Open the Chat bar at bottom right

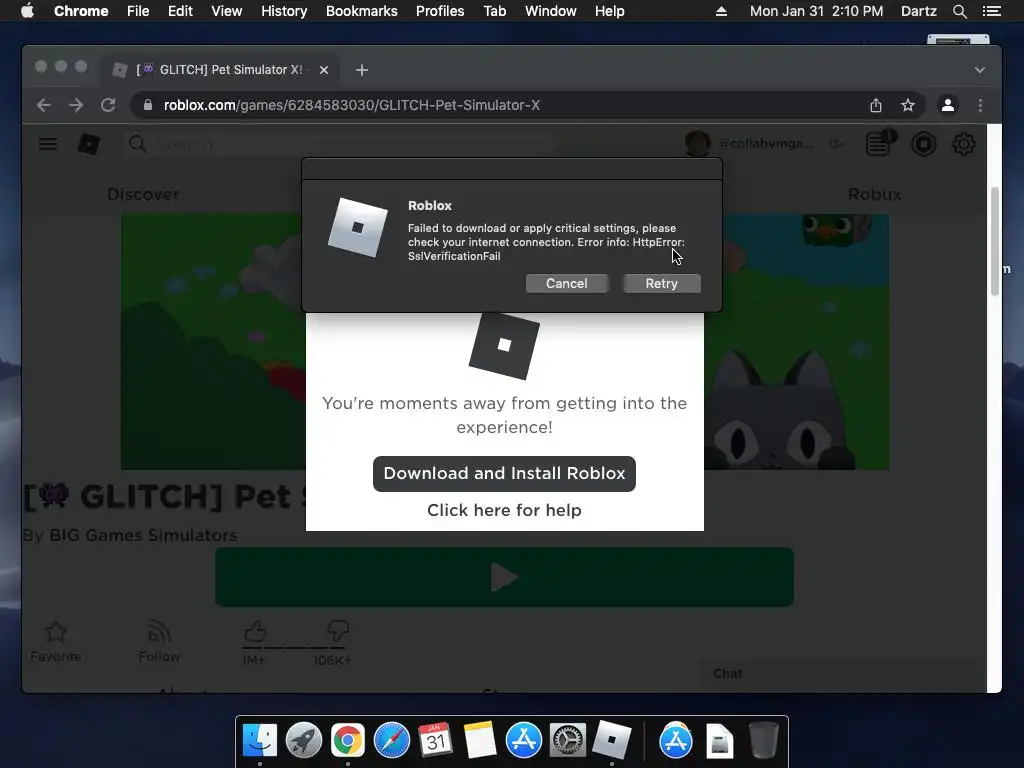click(839, 674)
